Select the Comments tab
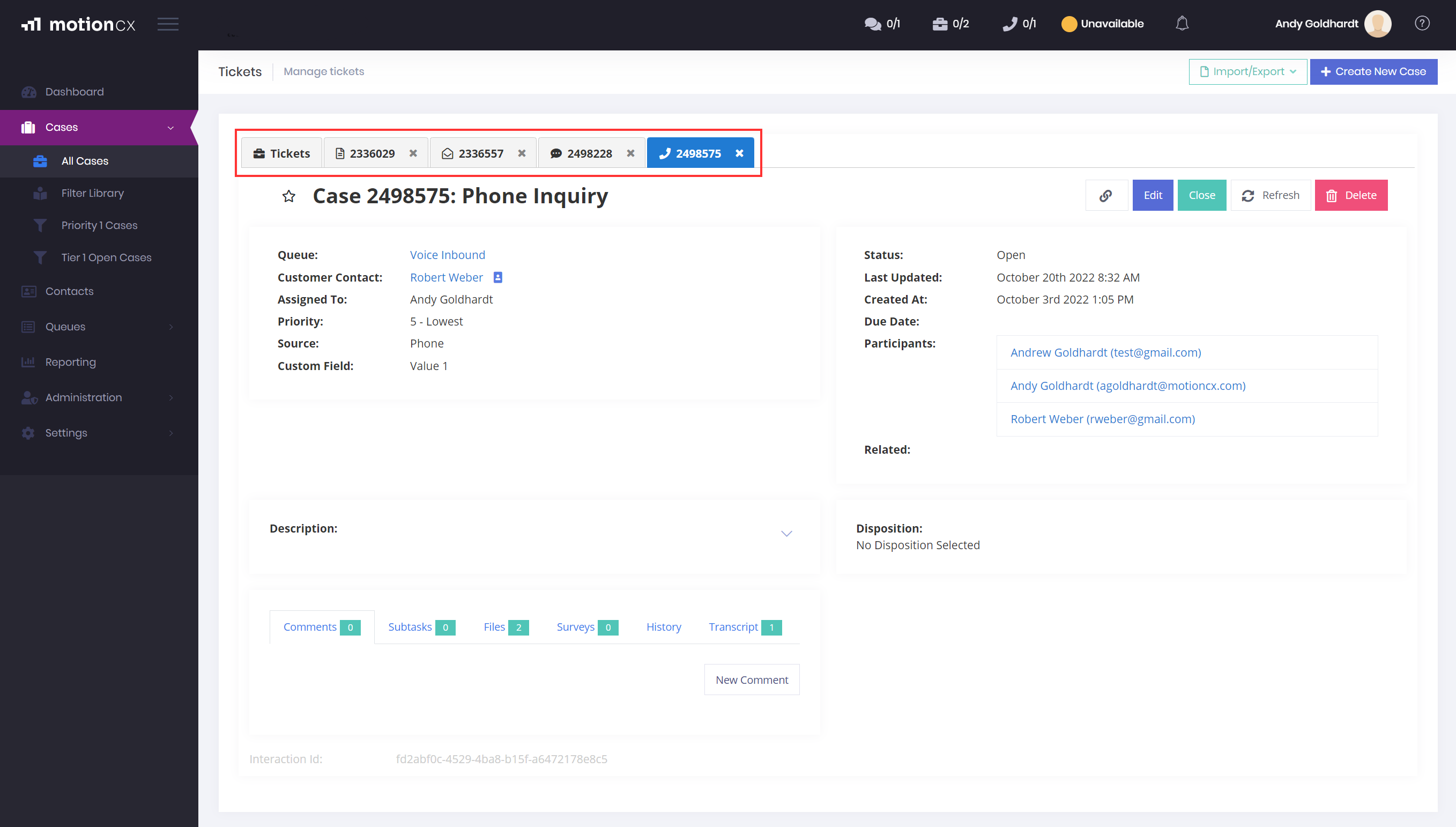 click(x=322, y=627)
